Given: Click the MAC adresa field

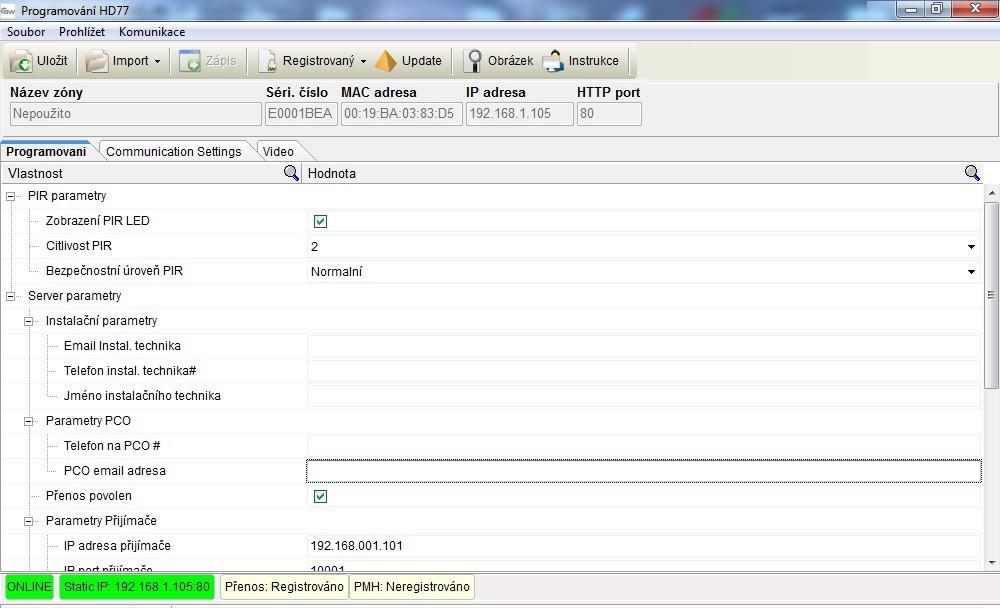Looking at the screenshot, I should 401,114.
